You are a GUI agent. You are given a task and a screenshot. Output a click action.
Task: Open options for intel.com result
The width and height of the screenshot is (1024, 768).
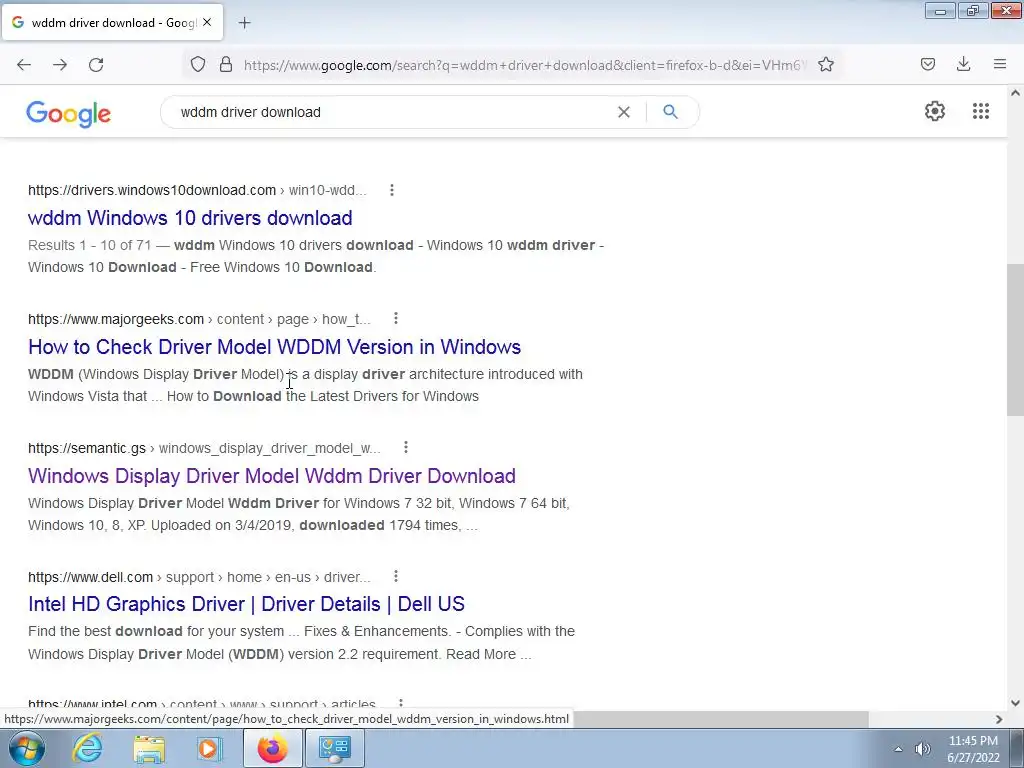click(x=401, y=704)
